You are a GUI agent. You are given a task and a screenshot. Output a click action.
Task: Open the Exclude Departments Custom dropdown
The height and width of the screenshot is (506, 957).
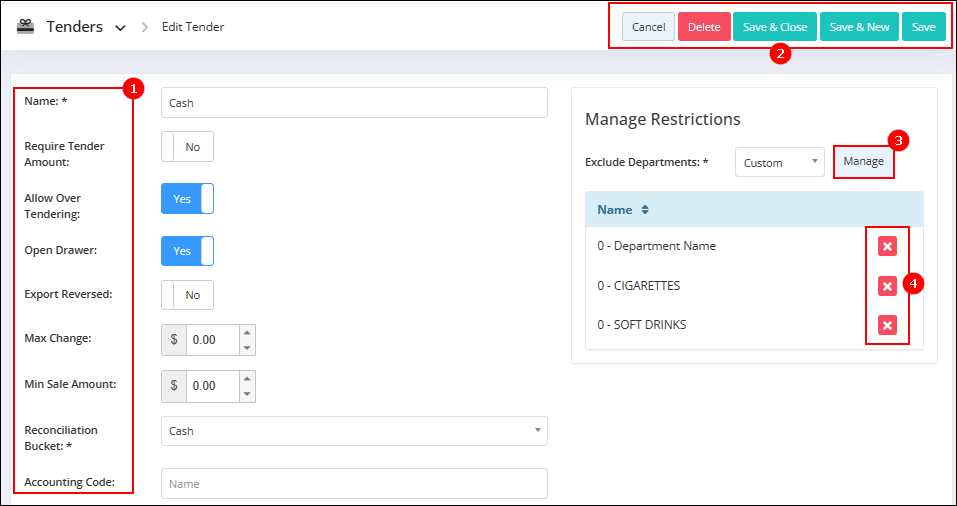(780, 162)
